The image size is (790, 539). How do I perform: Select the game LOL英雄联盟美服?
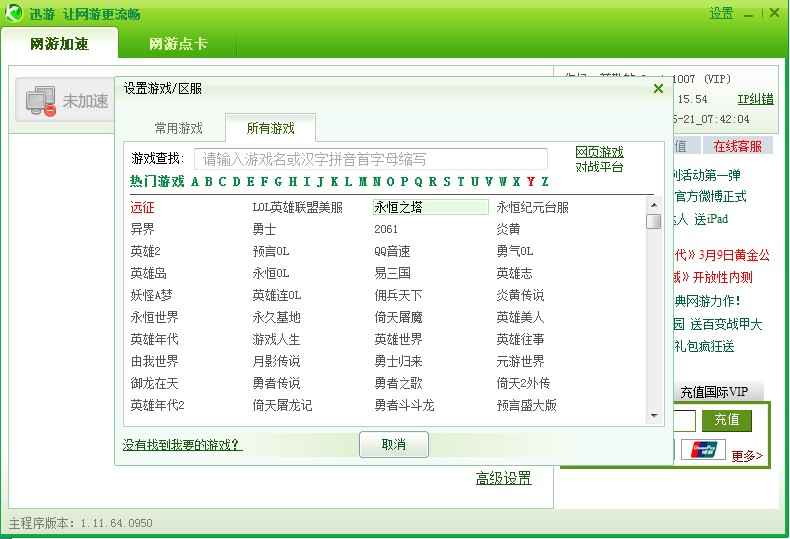point(298,207)
